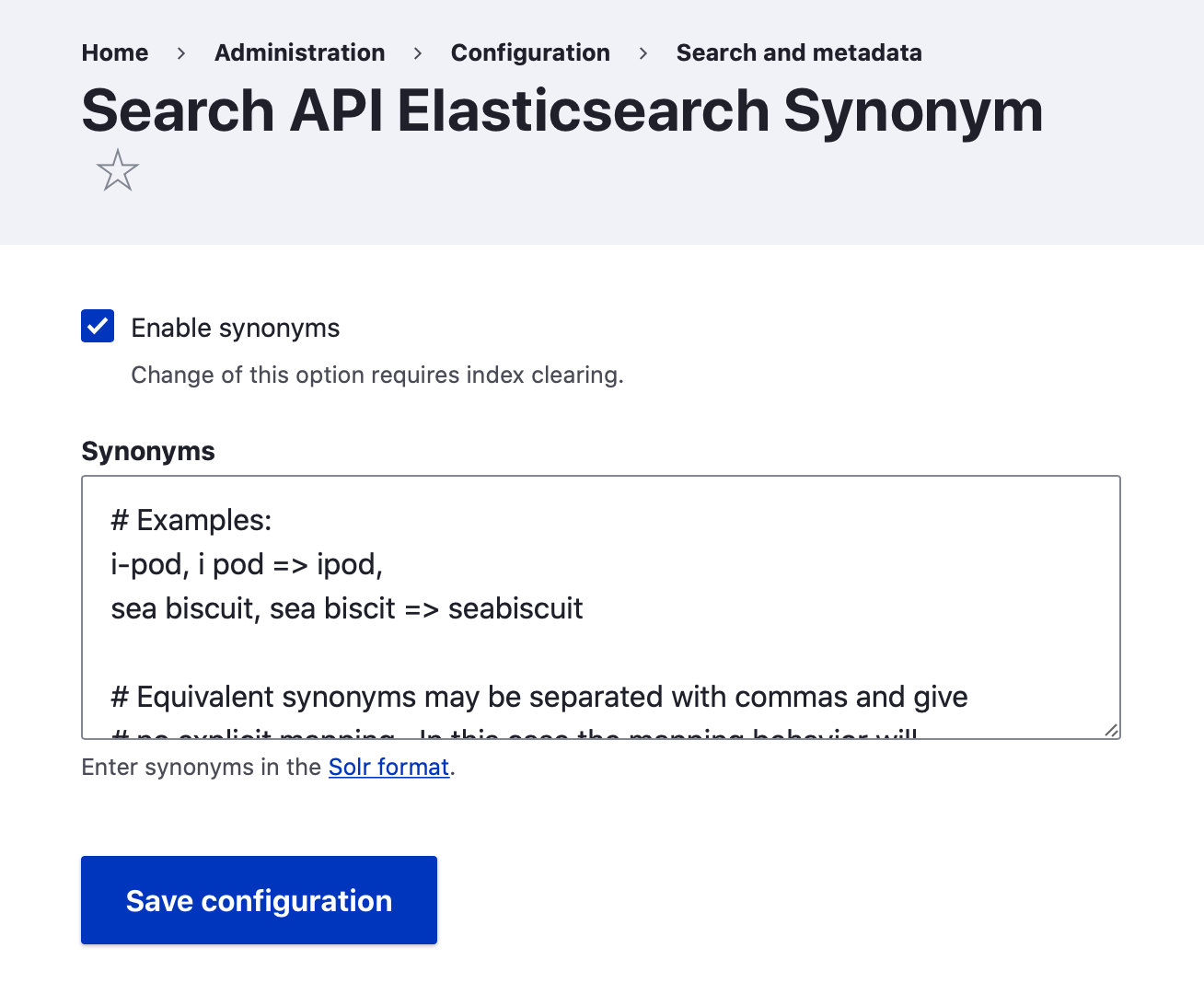Click the star shortcut icon
The image size is (1204, 994).
(118, 170)
